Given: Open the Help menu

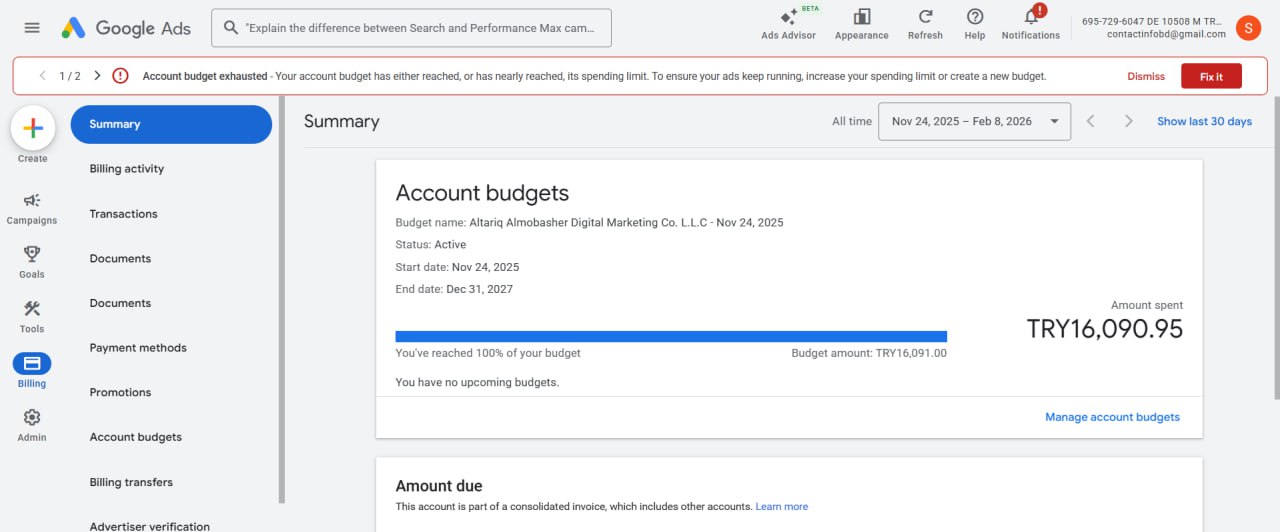Looking at the screenshot, I should point(975,24).
